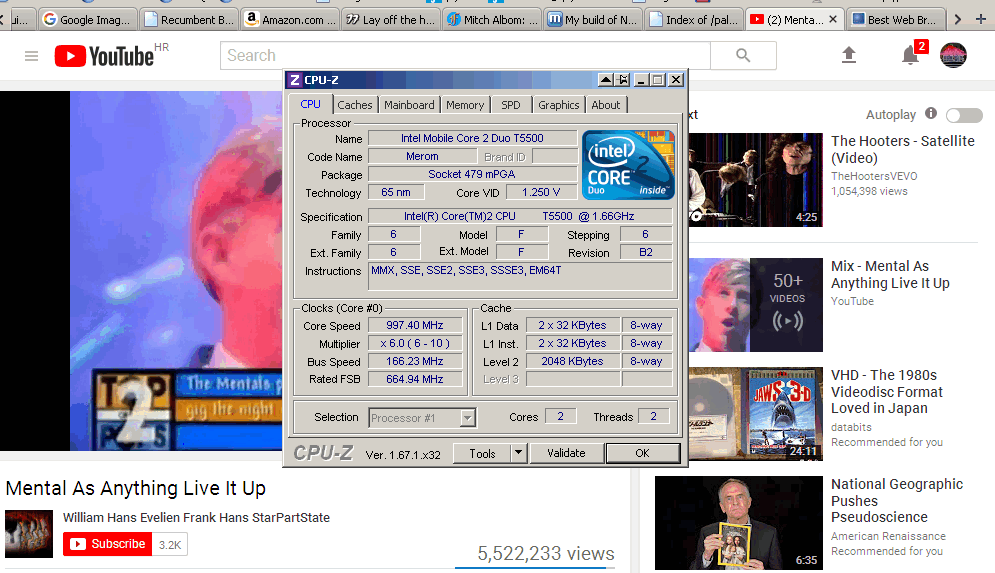Switch to the Lay off the h... tab
This screenshot has width=995, height=573.
click(x=392, y=19)
